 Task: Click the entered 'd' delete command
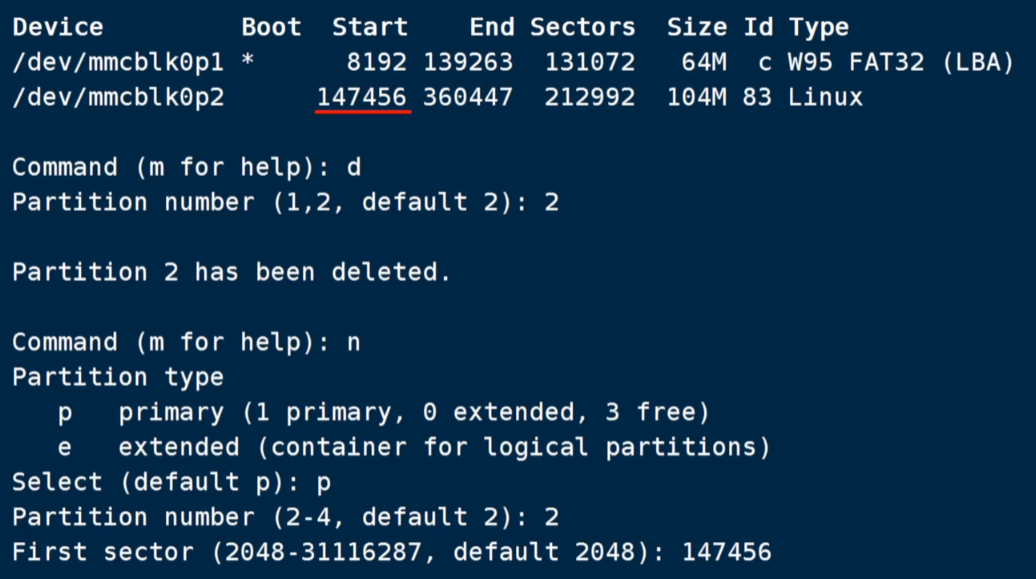click(x=353, y=167)
